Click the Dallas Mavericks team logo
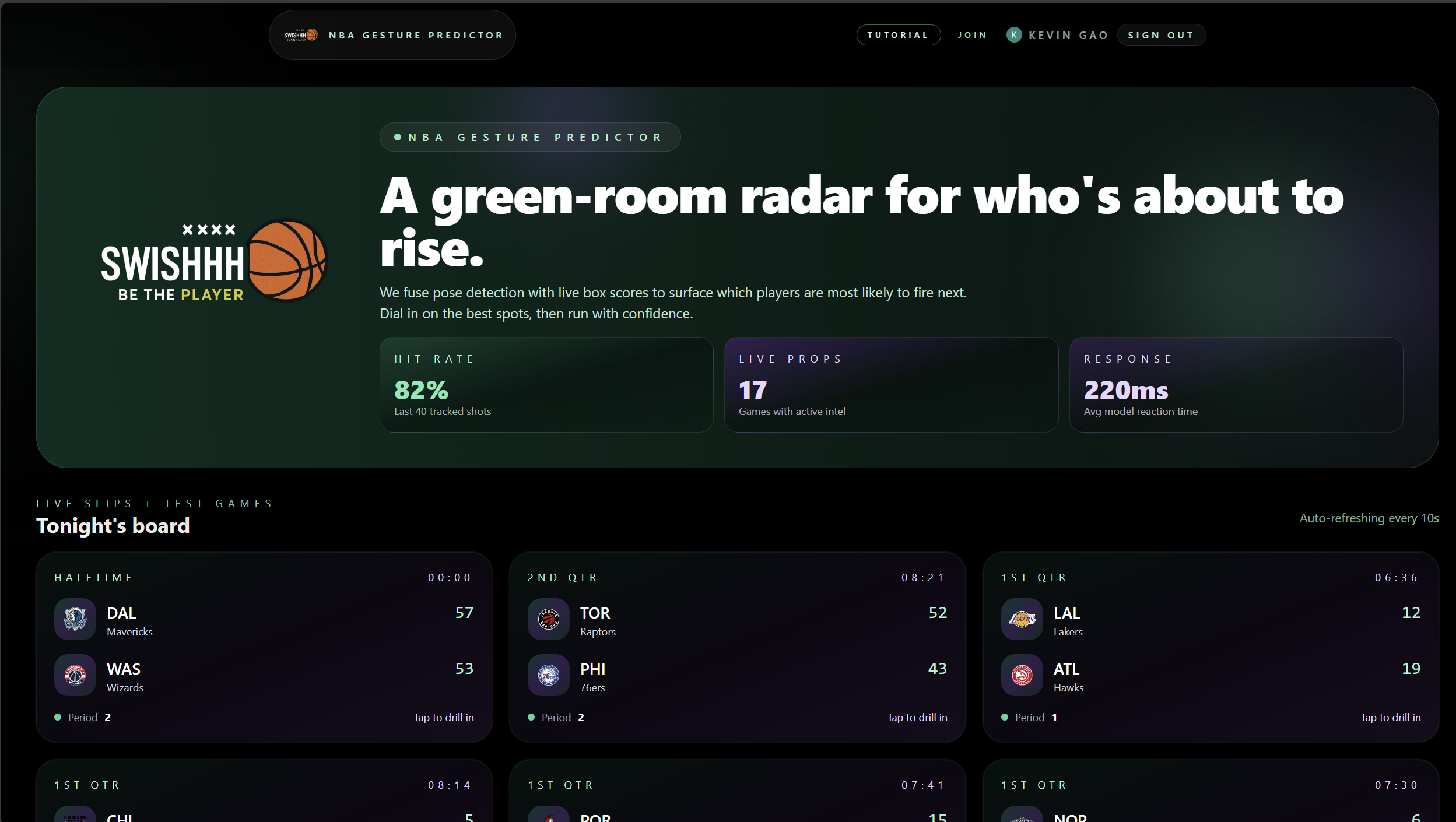The width and height of the screenshot is (1456, 822). (x=75, y=619)
